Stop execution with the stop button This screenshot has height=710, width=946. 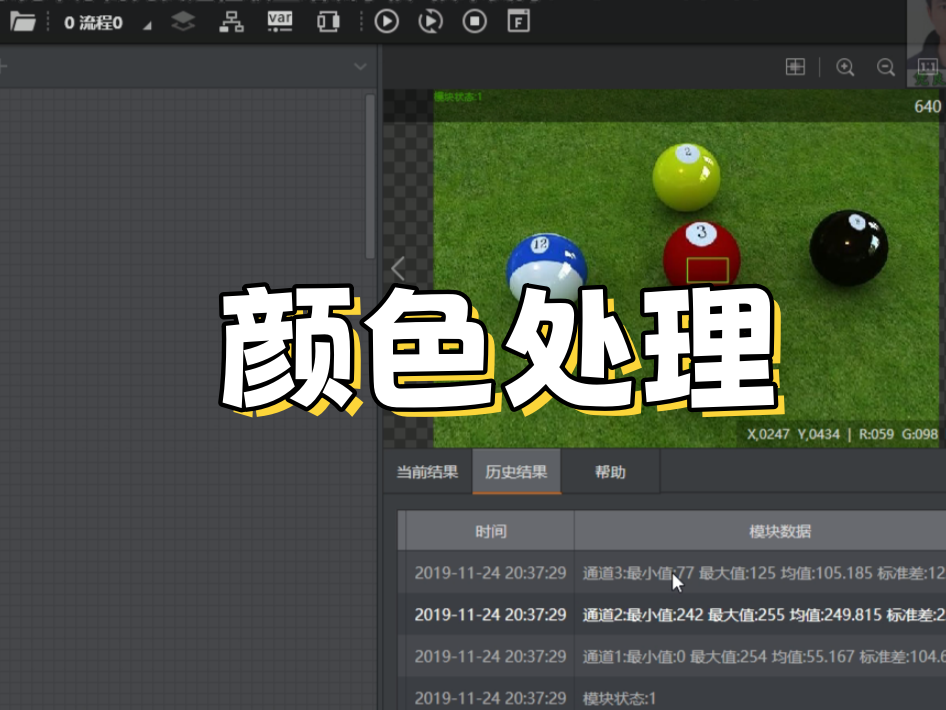[x=475, y=22]
